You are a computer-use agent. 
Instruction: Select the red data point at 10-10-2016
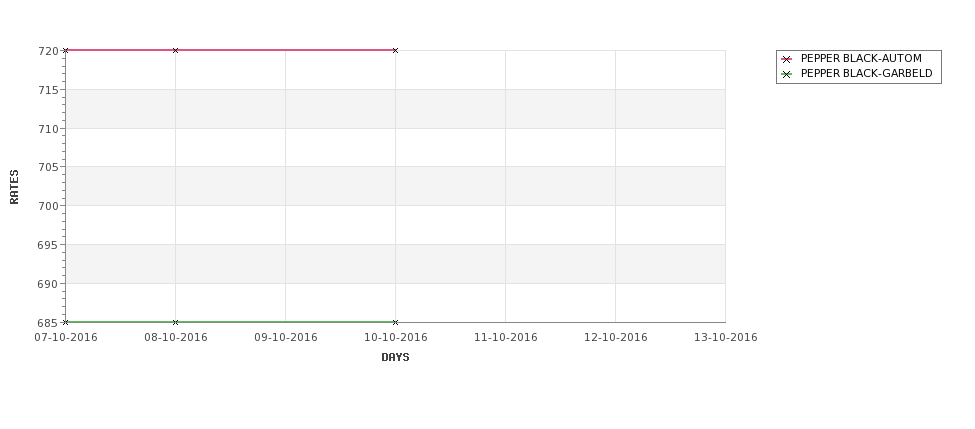pos(395,50)
